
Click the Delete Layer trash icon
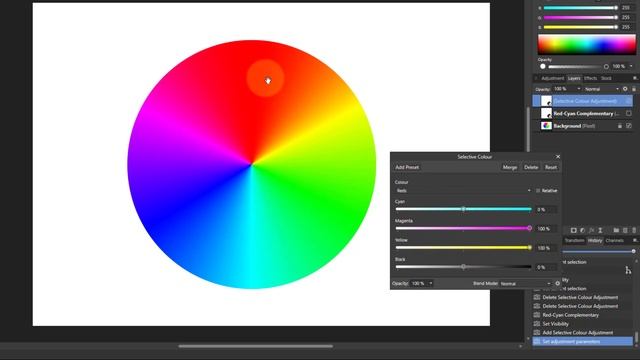(634, 231)
